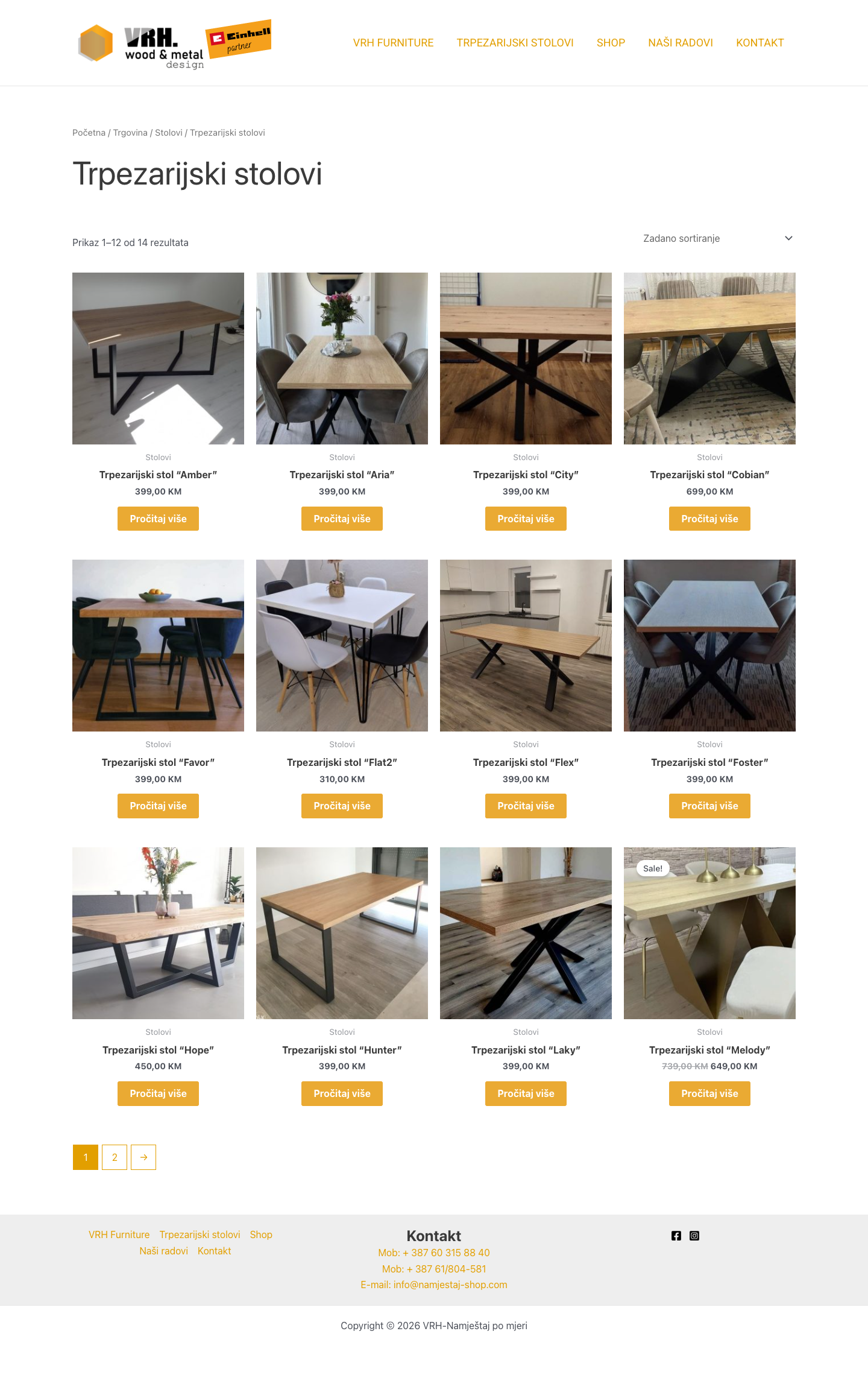This screenshot has height=1378, width=868.
Task: Open the Instagram icon in footer
Action: coord(694,1236)
